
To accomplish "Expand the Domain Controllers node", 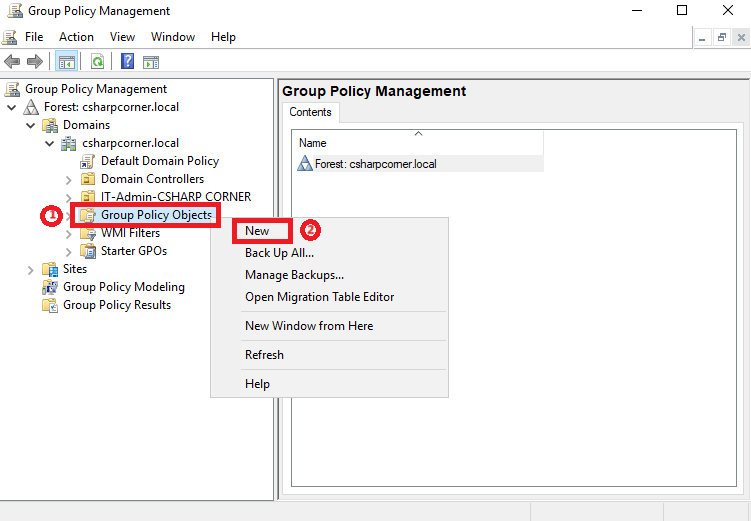I will (68, 180).
